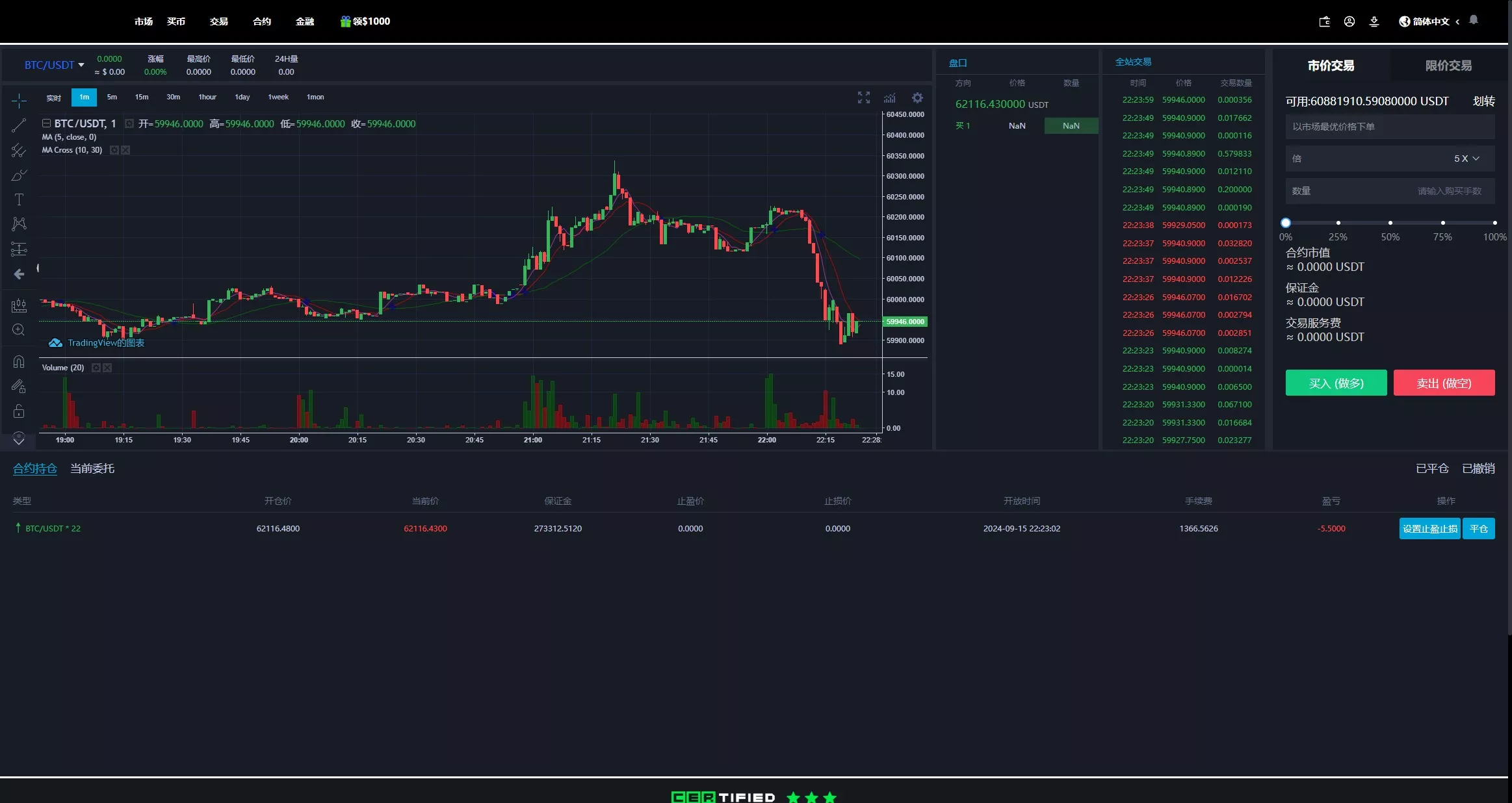Viewport: 1512px width, 803px height.
Task: Expand the 简体中文 language selector
Action: click(1429, 21)
